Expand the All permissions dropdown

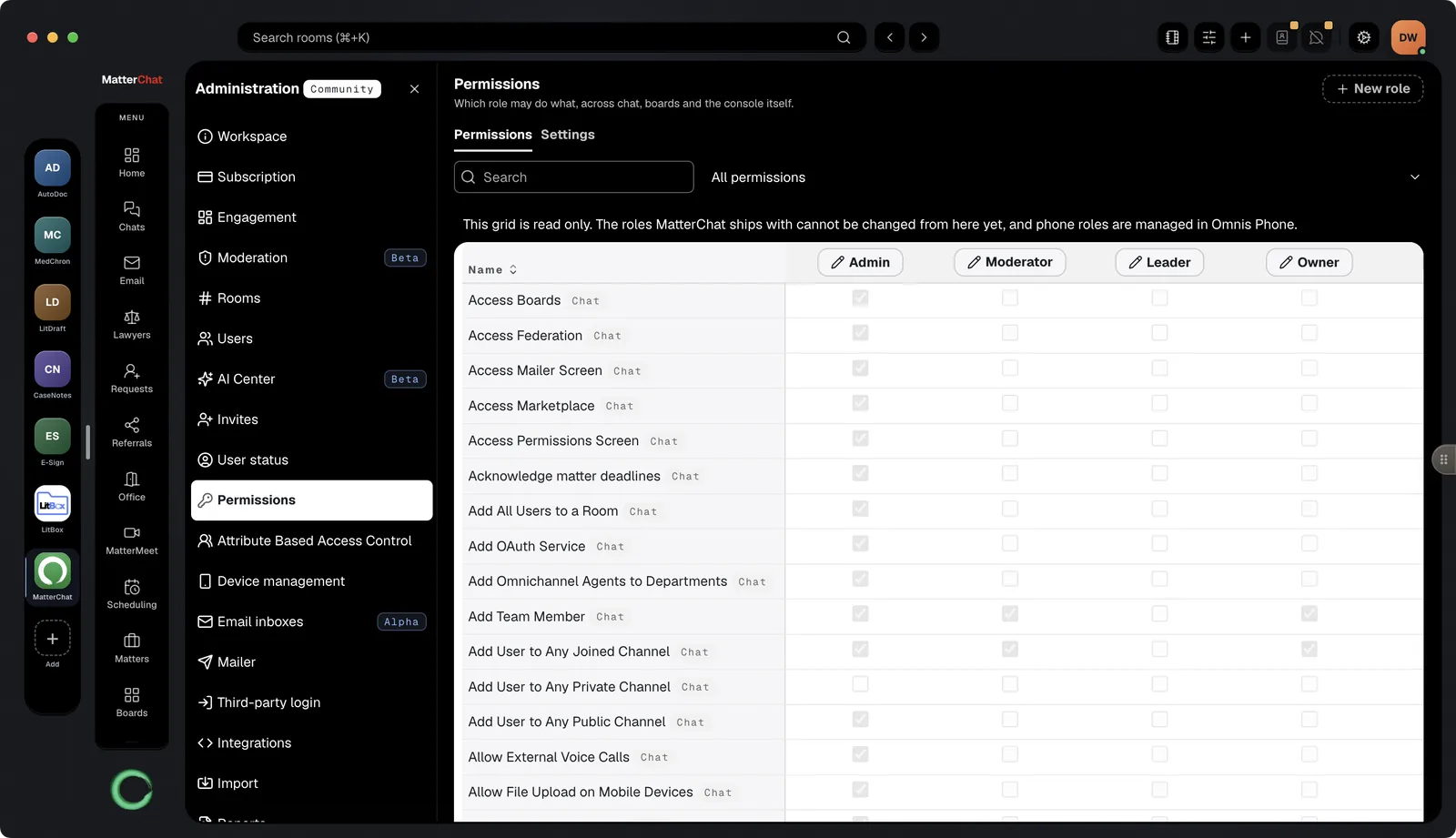[x=1065, y=177]
